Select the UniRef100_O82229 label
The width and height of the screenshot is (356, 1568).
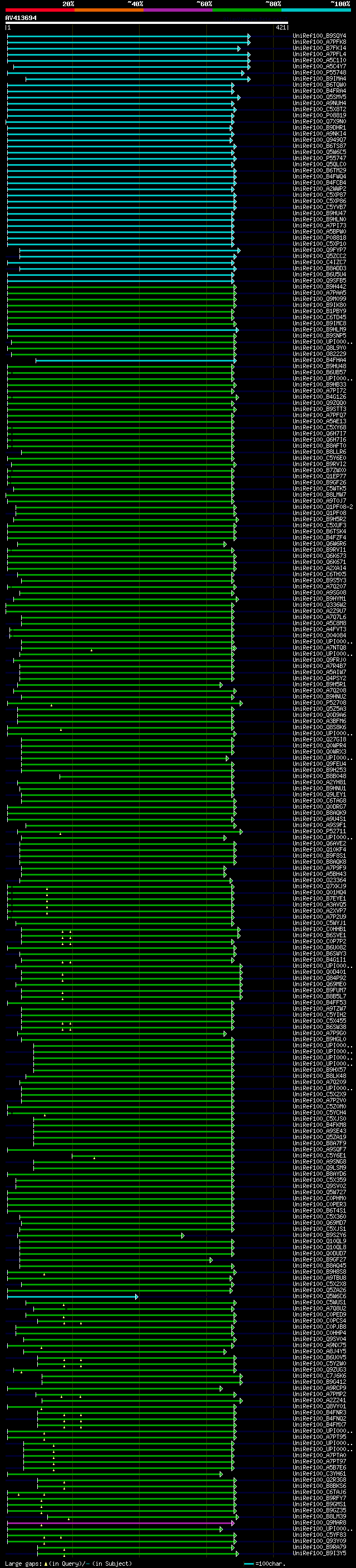(x=319, y=354)
